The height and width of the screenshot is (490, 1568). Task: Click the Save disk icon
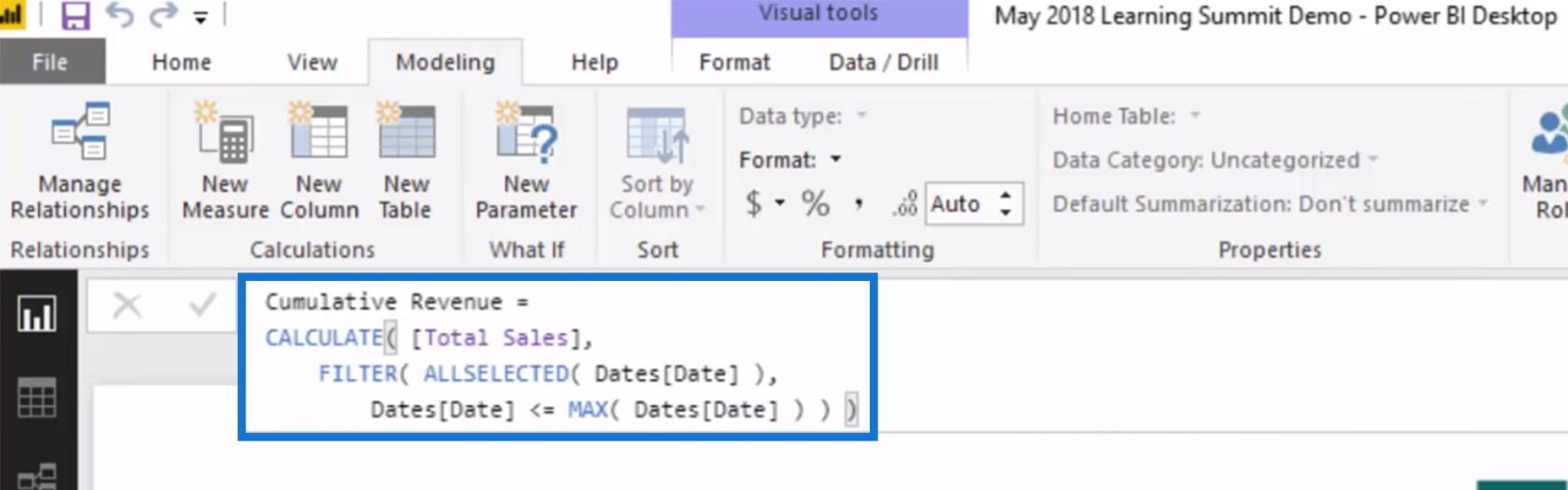[x=75, y=16]
